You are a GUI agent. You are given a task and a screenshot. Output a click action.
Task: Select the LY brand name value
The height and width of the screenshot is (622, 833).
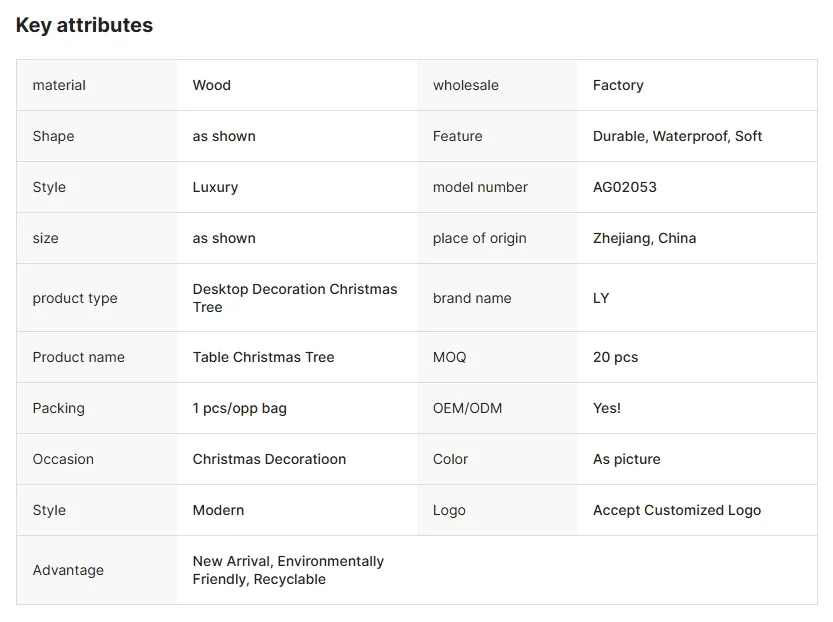click(x=601, y=298)
